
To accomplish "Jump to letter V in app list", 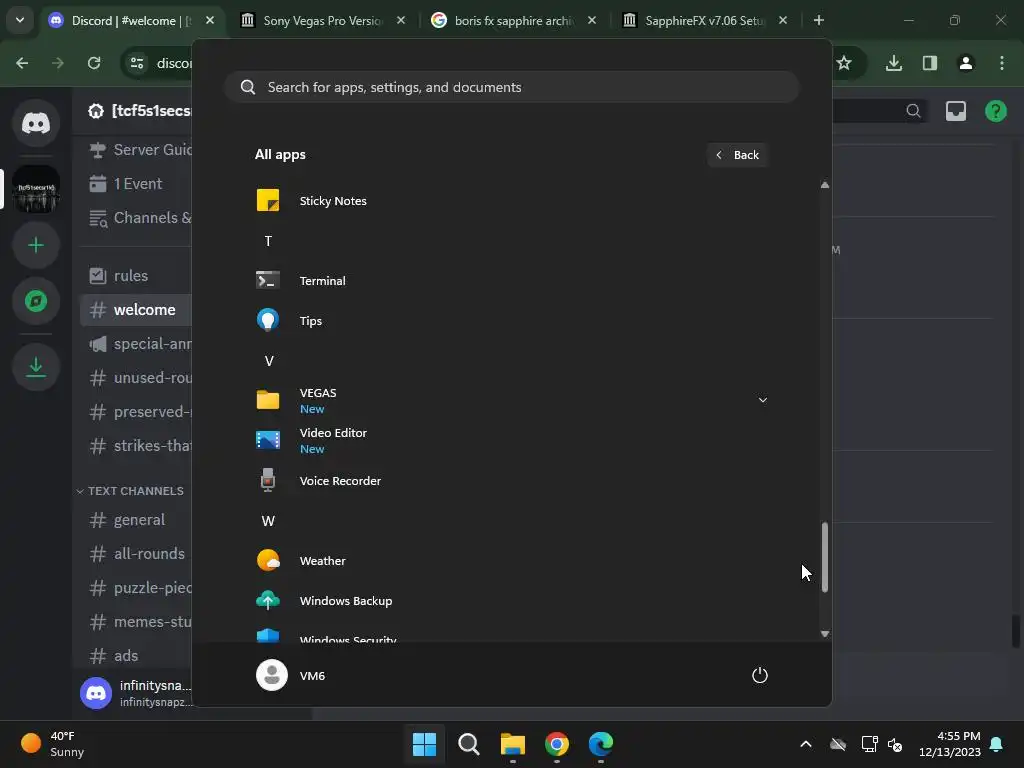I will pos(268,360).
